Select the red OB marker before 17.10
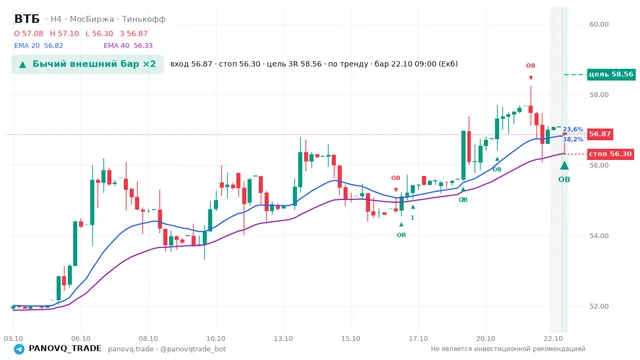Screen dimensions: 640x360 tap(396, 178)
